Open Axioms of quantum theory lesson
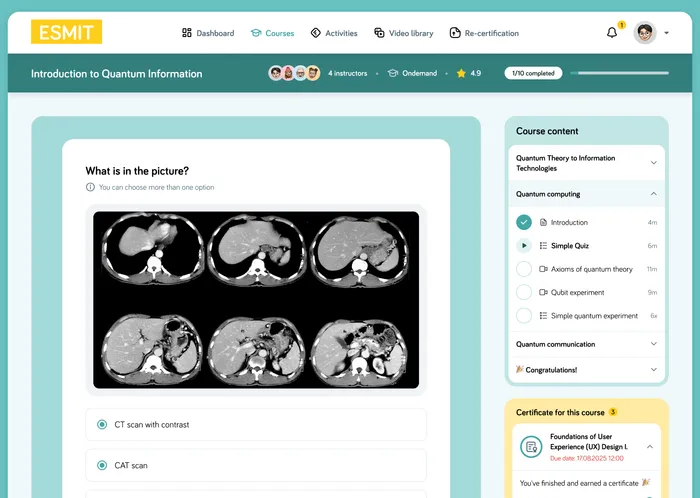The height and width of the screenshot is (498, 700). 592,269
